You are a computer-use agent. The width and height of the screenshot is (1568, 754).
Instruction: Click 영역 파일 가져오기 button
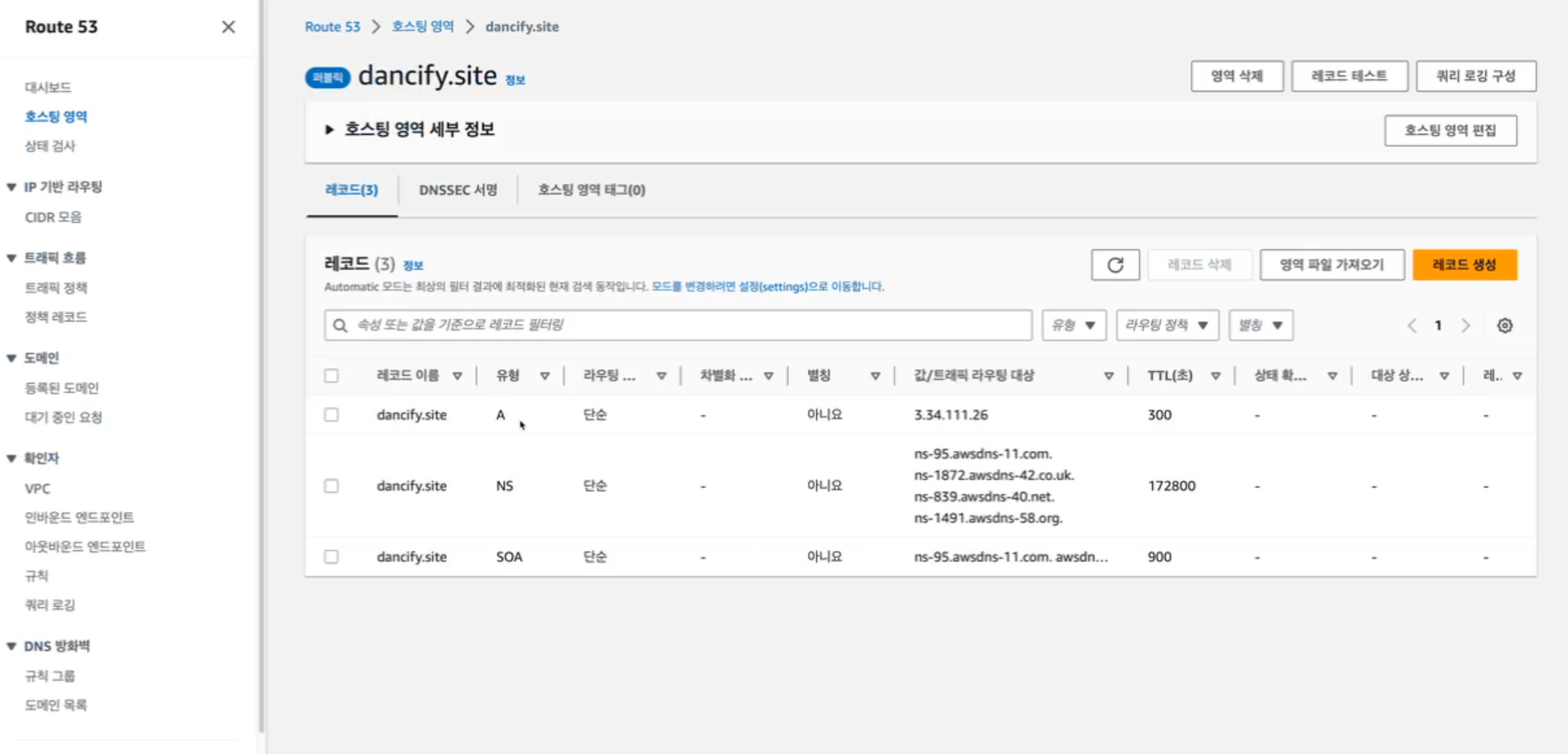1332,265
